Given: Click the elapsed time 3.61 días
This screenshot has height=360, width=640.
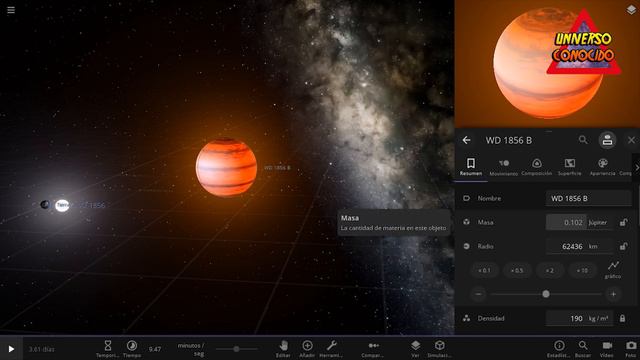Looking at the screenshot, I should (41, 349).
